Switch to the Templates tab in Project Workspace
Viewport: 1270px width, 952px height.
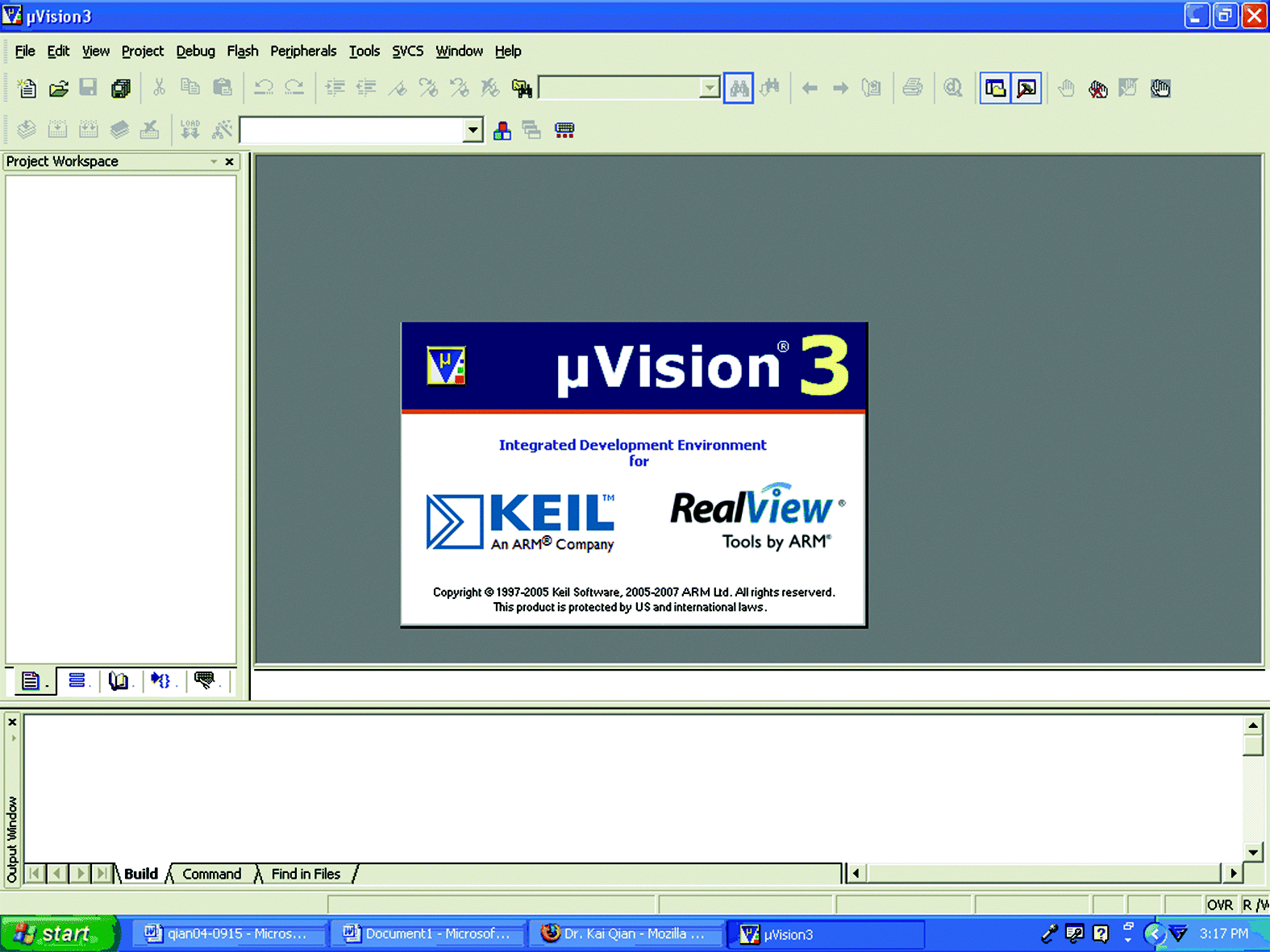pos(206,681)
